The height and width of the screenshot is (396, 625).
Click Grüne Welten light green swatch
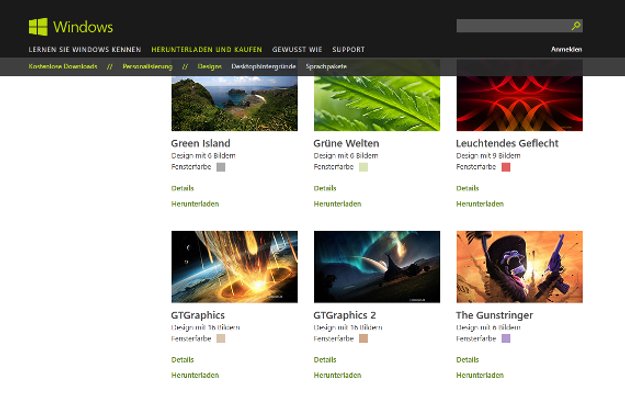[x=363, y=167]
